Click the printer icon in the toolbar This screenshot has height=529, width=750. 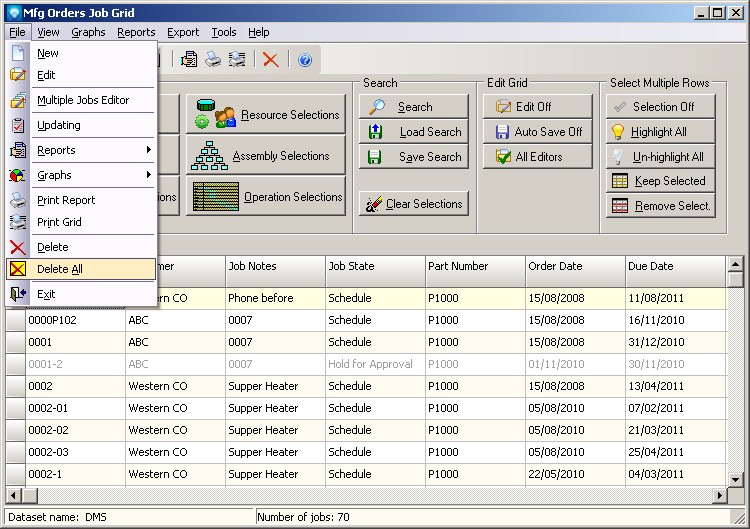point(213,60)
